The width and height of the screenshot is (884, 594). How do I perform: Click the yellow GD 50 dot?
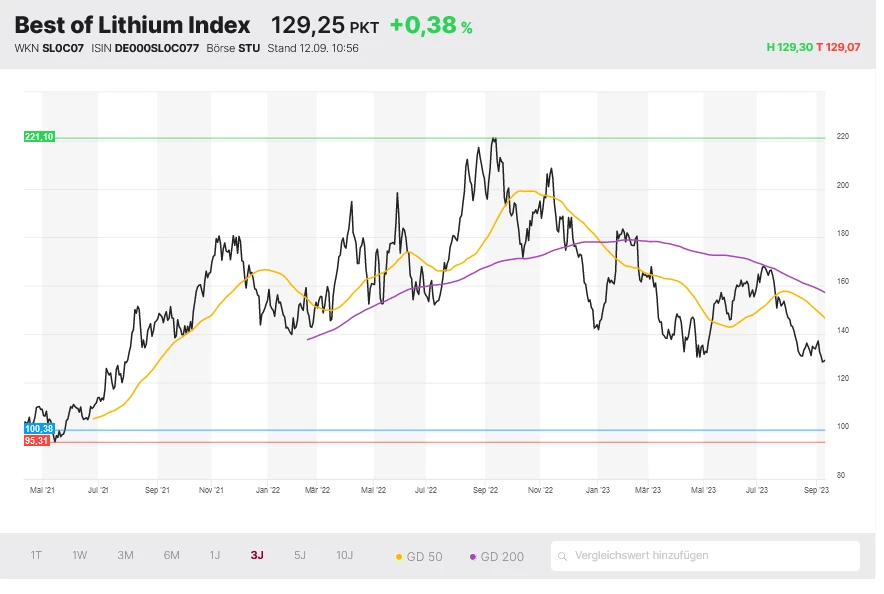pyautogui.click(x=400, y=556)
